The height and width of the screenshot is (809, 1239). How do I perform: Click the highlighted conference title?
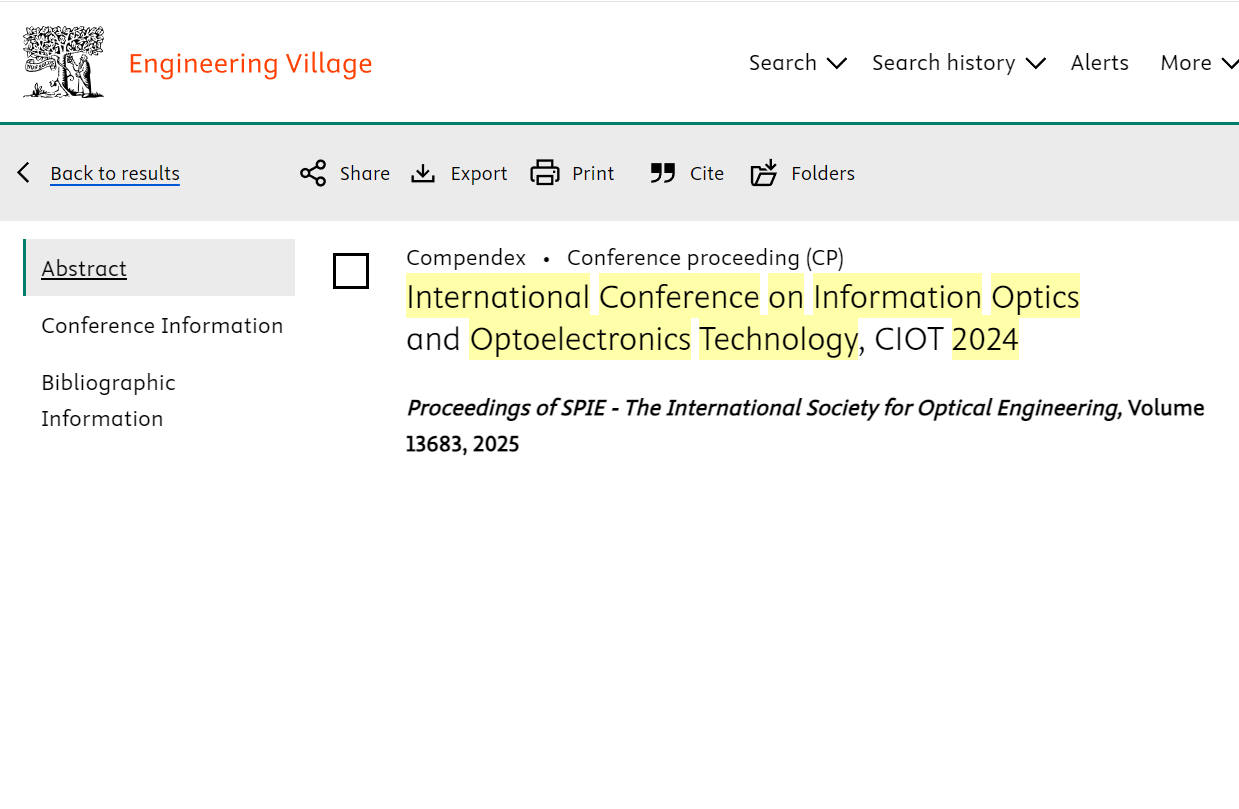click(x=743, y=318)
